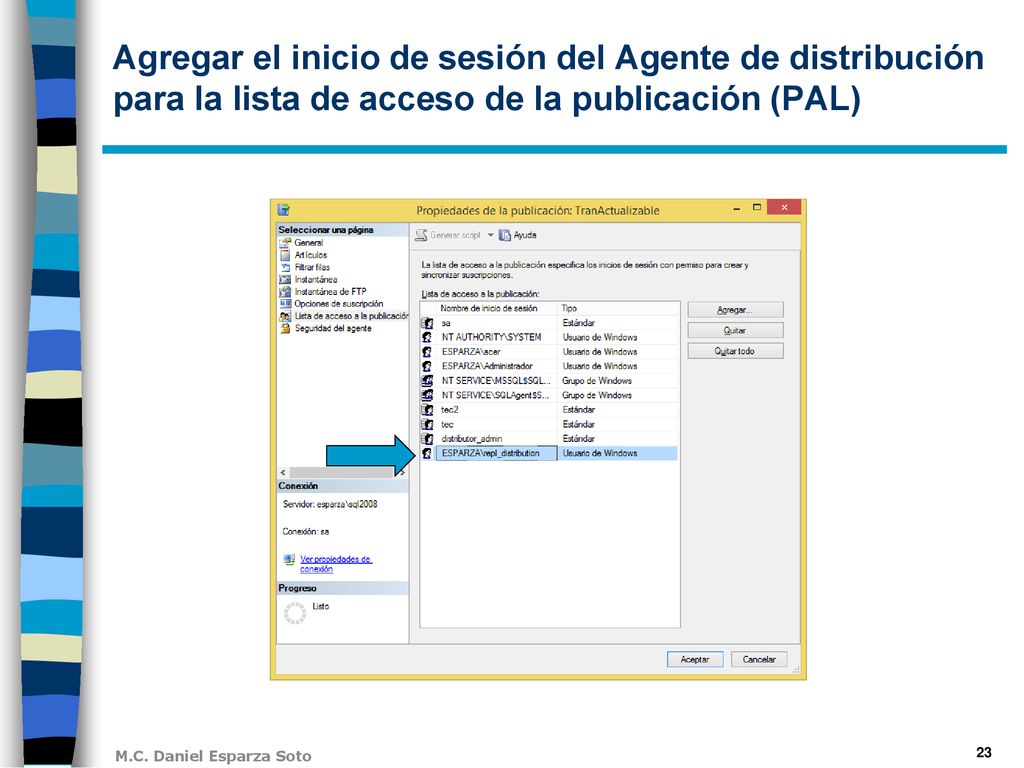Select Opciones de suscripción page

click(339, 304)
